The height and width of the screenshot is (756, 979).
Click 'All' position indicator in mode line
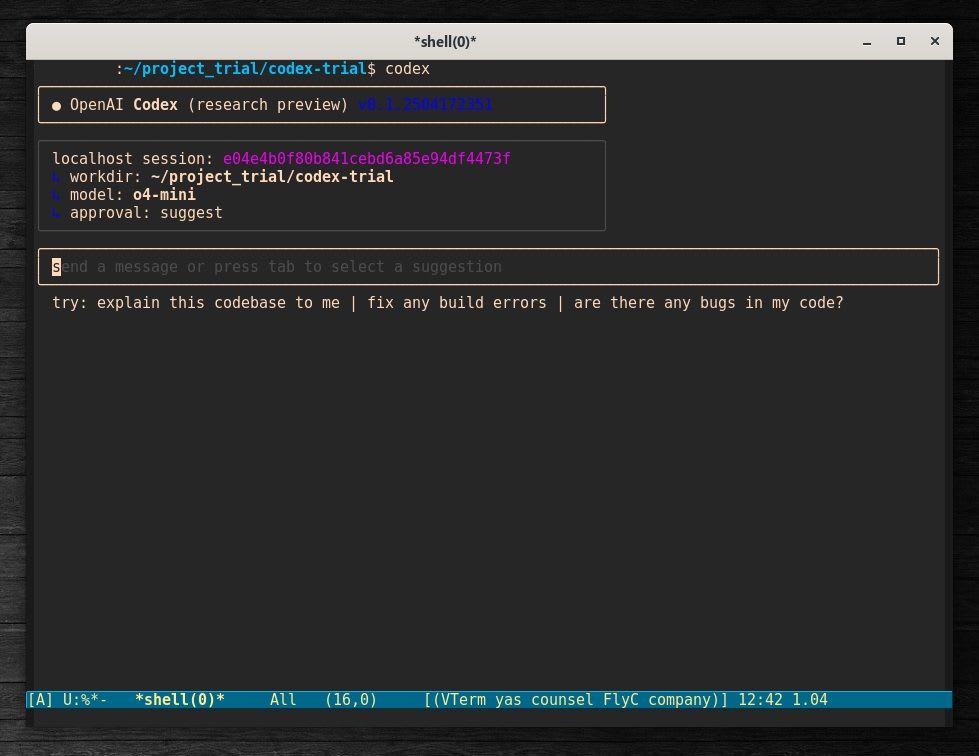click(283, 700)
